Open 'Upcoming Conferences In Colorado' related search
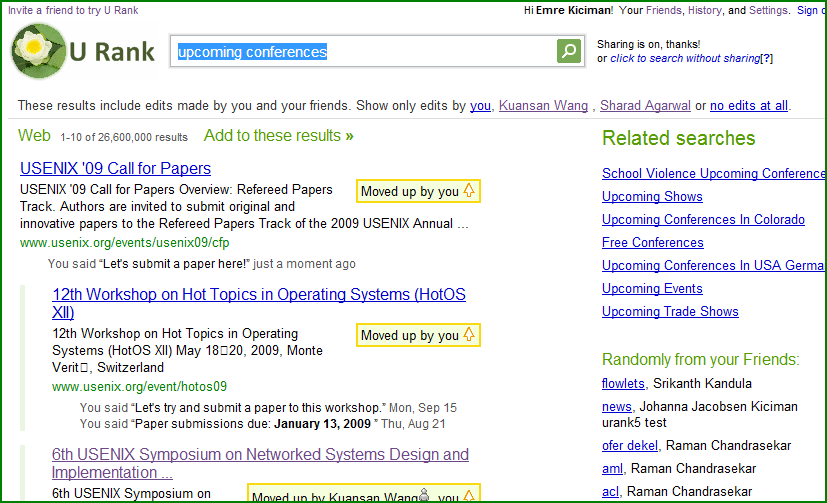Image resolution: width=827 pixels, height=503 pixels. [x=704, y=219]
